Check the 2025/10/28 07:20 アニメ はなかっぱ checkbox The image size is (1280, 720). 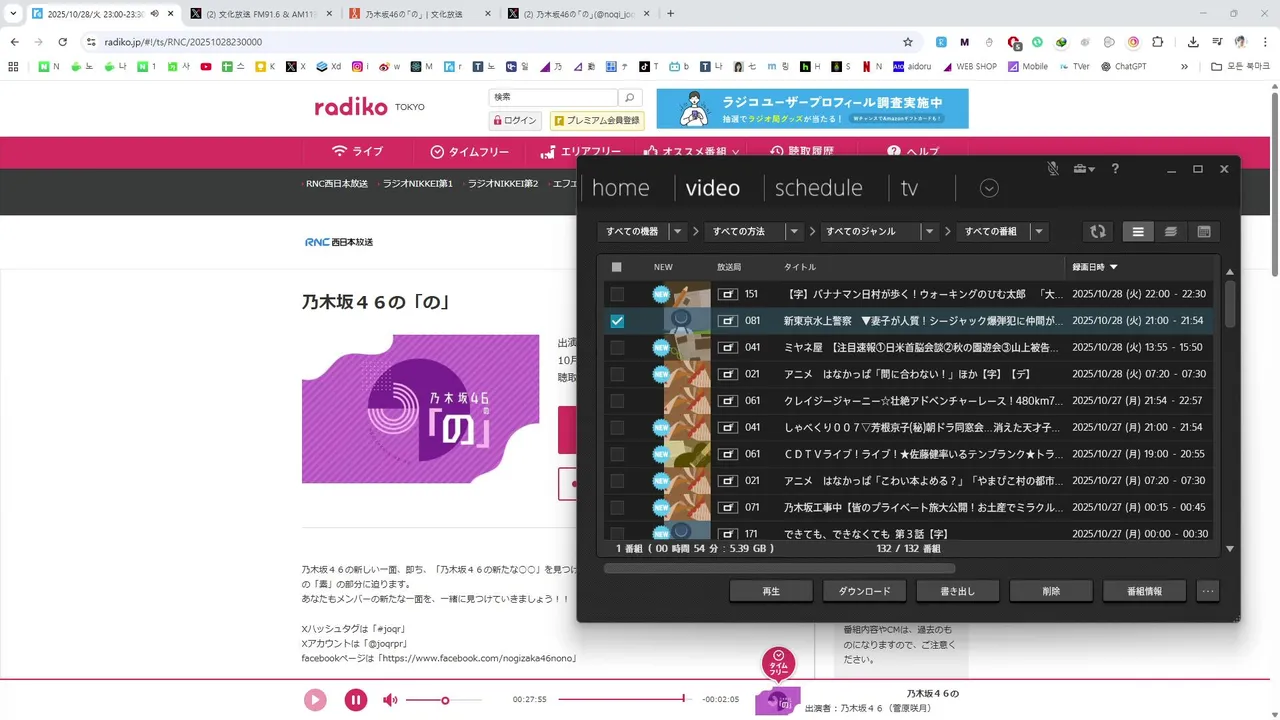[617, 374]
